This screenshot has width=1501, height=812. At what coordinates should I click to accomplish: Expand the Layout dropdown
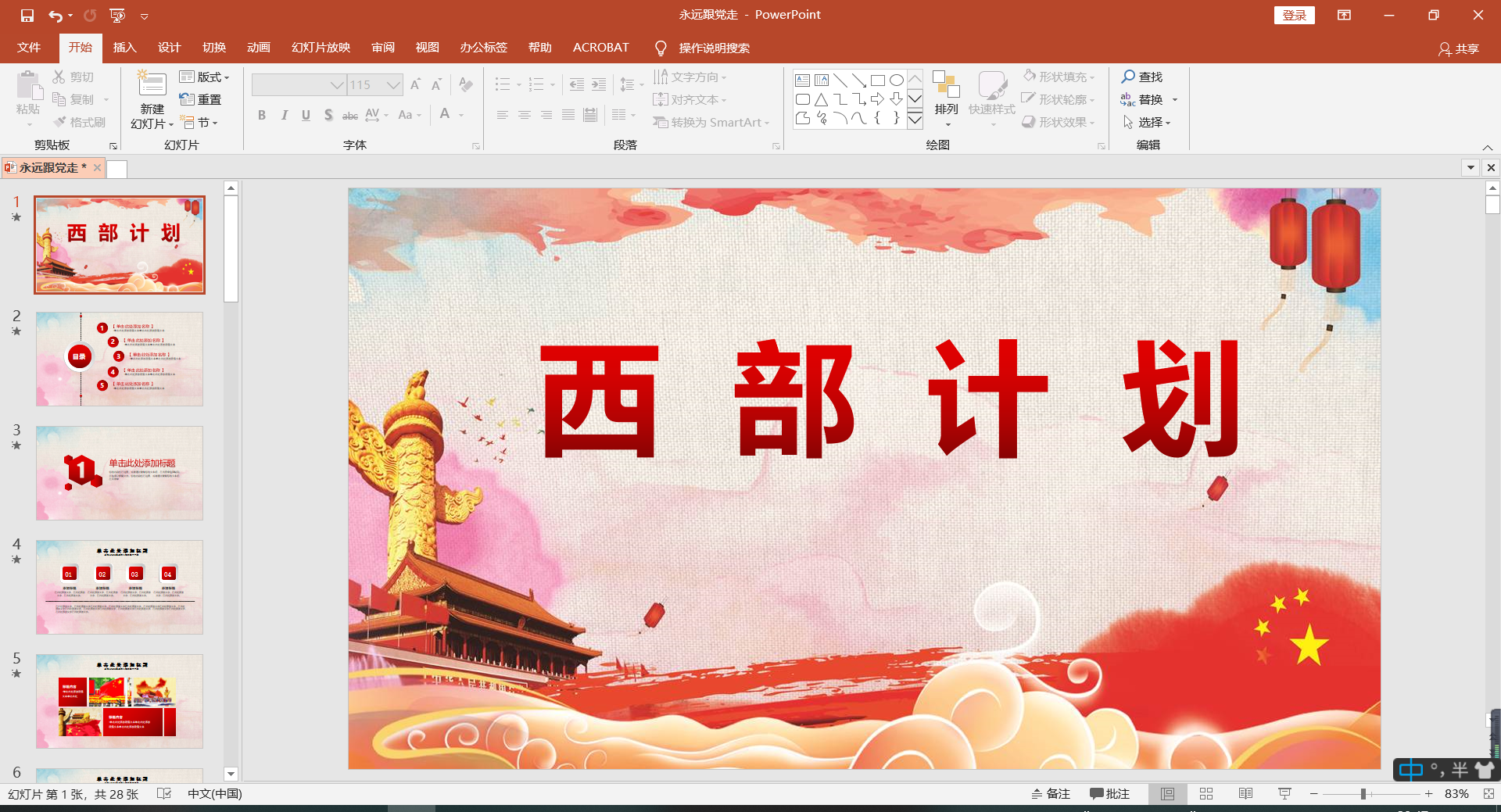coord(205,77)
